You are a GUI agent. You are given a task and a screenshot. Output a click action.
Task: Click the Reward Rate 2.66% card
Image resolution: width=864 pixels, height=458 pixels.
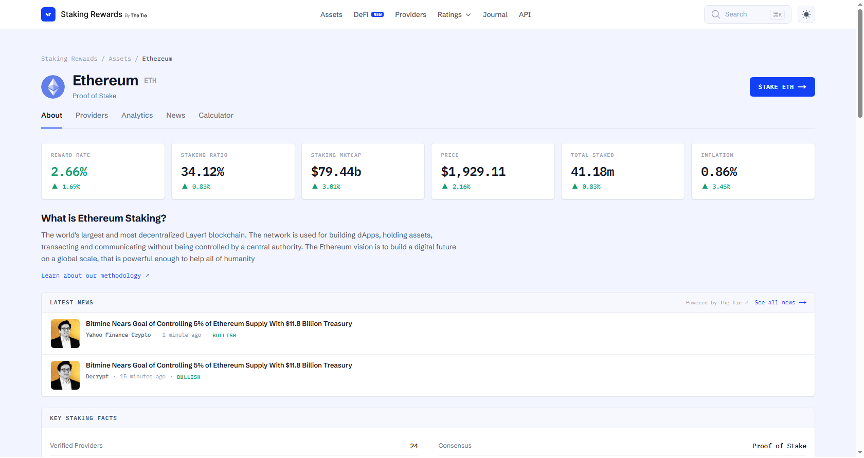pyautogui.click(x=103, y=171)
